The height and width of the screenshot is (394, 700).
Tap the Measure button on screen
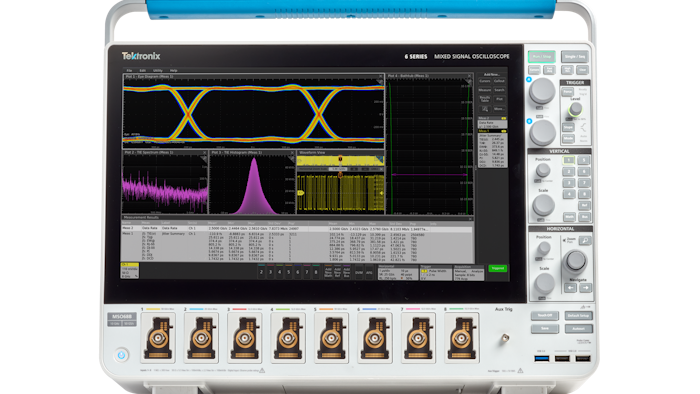coord(485,90)
